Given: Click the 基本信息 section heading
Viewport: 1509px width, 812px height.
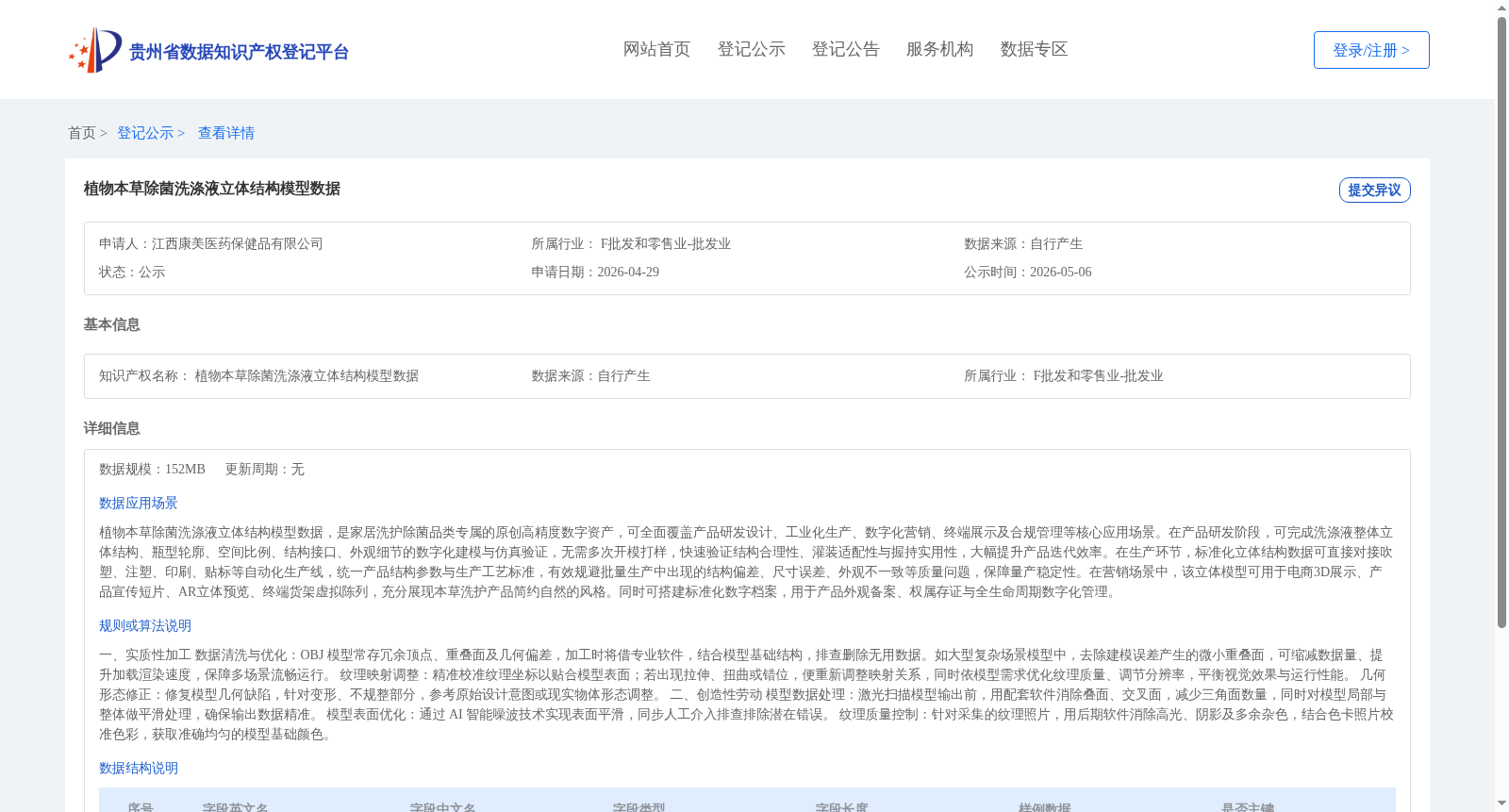Looking at the screenshot, I should coord(111,324).
